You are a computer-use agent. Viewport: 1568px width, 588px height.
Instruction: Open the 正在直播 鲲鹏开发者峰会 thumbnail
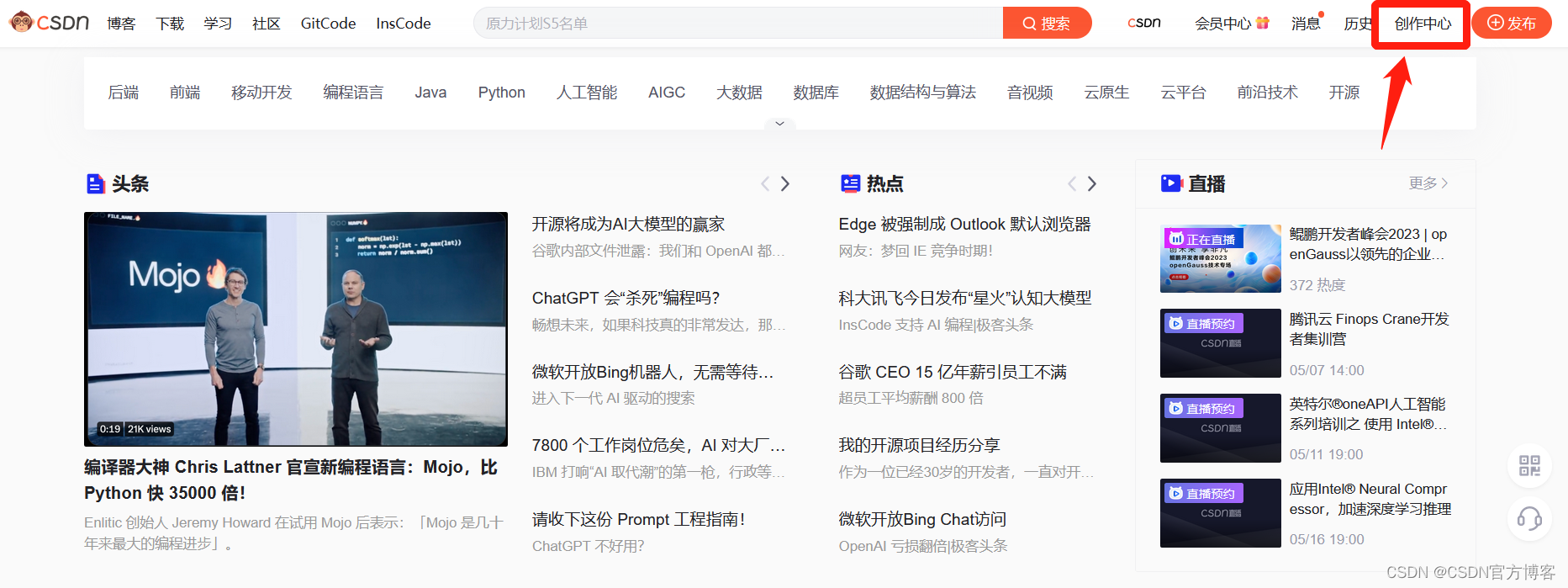[x=1221, y=258]
